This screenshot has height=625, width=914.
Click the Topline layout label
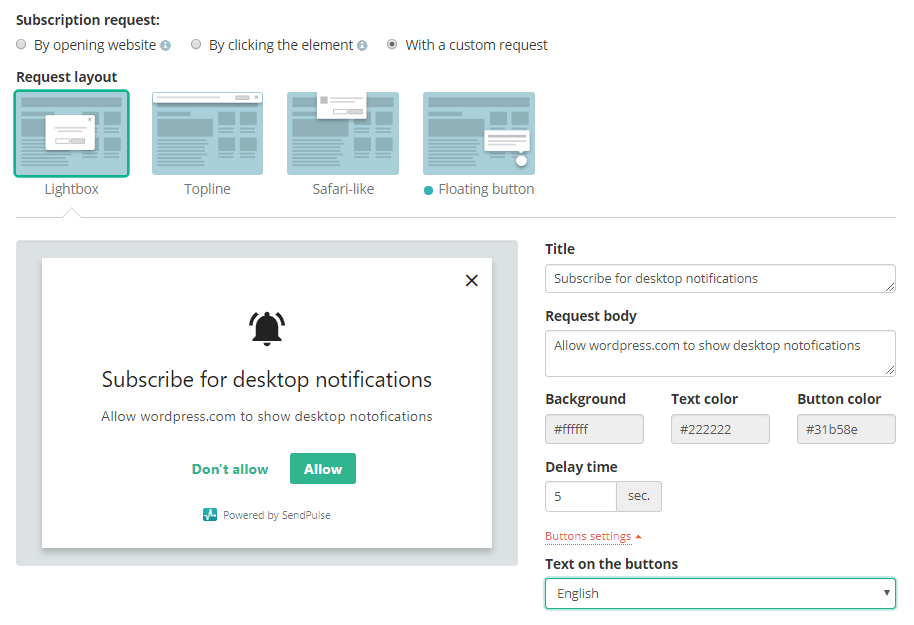(x=208, y=189)
